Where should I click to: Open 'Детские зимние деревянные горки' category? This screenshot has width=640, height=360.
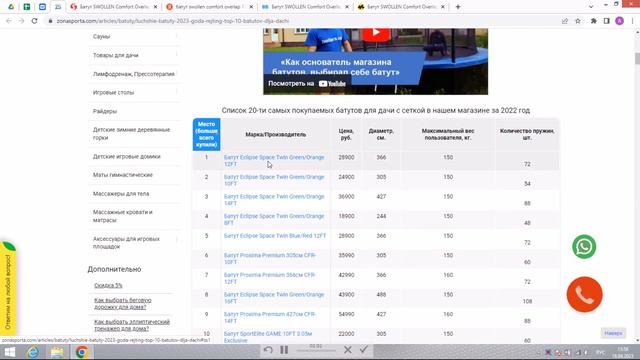(x=131, y=133)
